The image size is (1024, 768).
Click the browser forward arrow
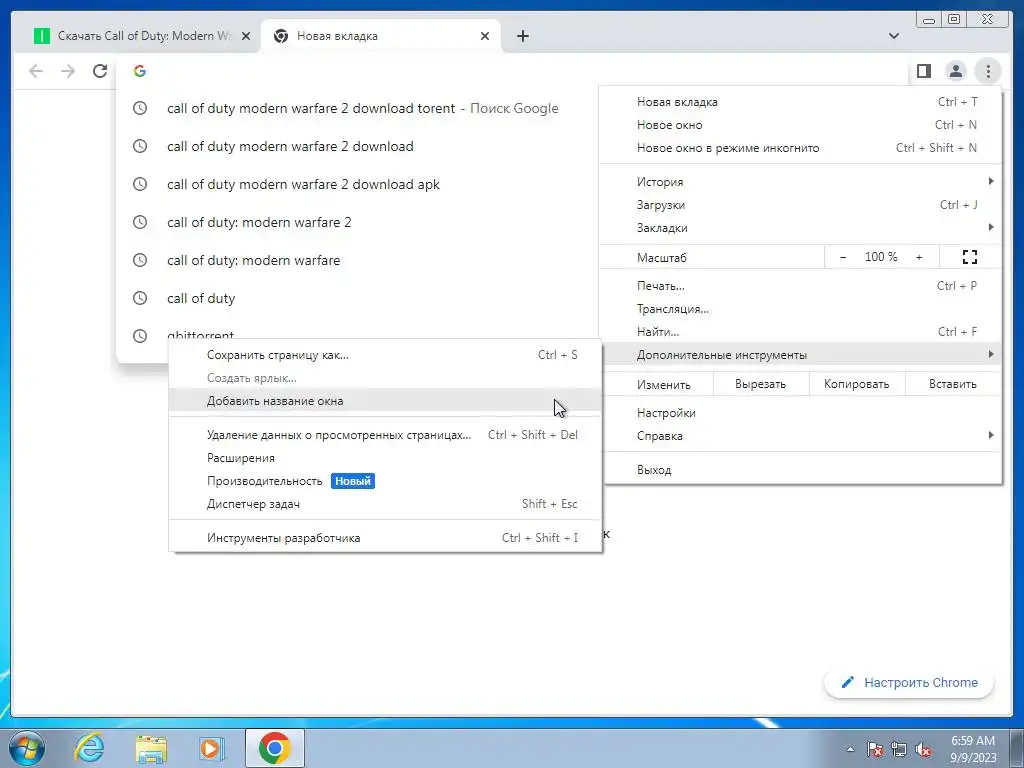coord(68,71)
